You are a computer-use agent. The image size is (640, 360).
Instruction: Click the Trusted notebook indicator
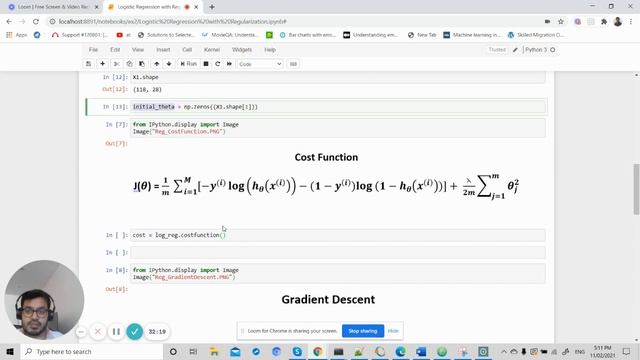coord(497,50)
